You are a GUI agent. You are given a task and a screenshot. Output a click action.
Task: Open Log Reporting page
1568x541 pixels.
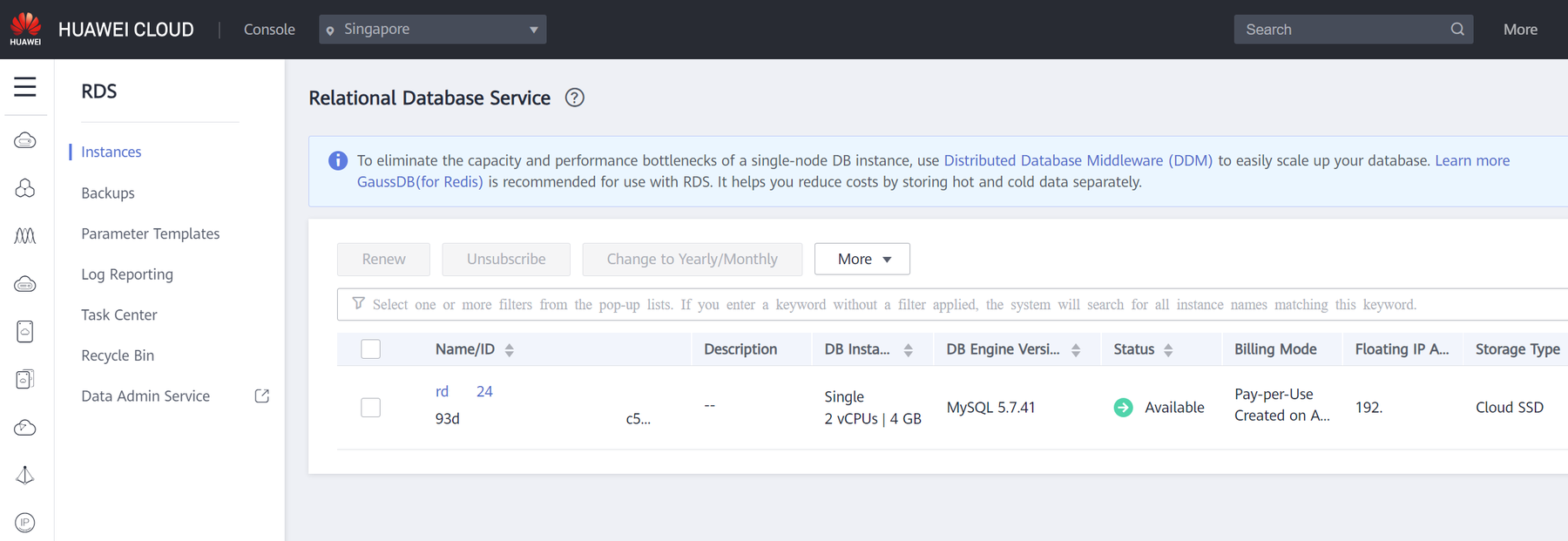pyautogui.click(x=127, y=274)
